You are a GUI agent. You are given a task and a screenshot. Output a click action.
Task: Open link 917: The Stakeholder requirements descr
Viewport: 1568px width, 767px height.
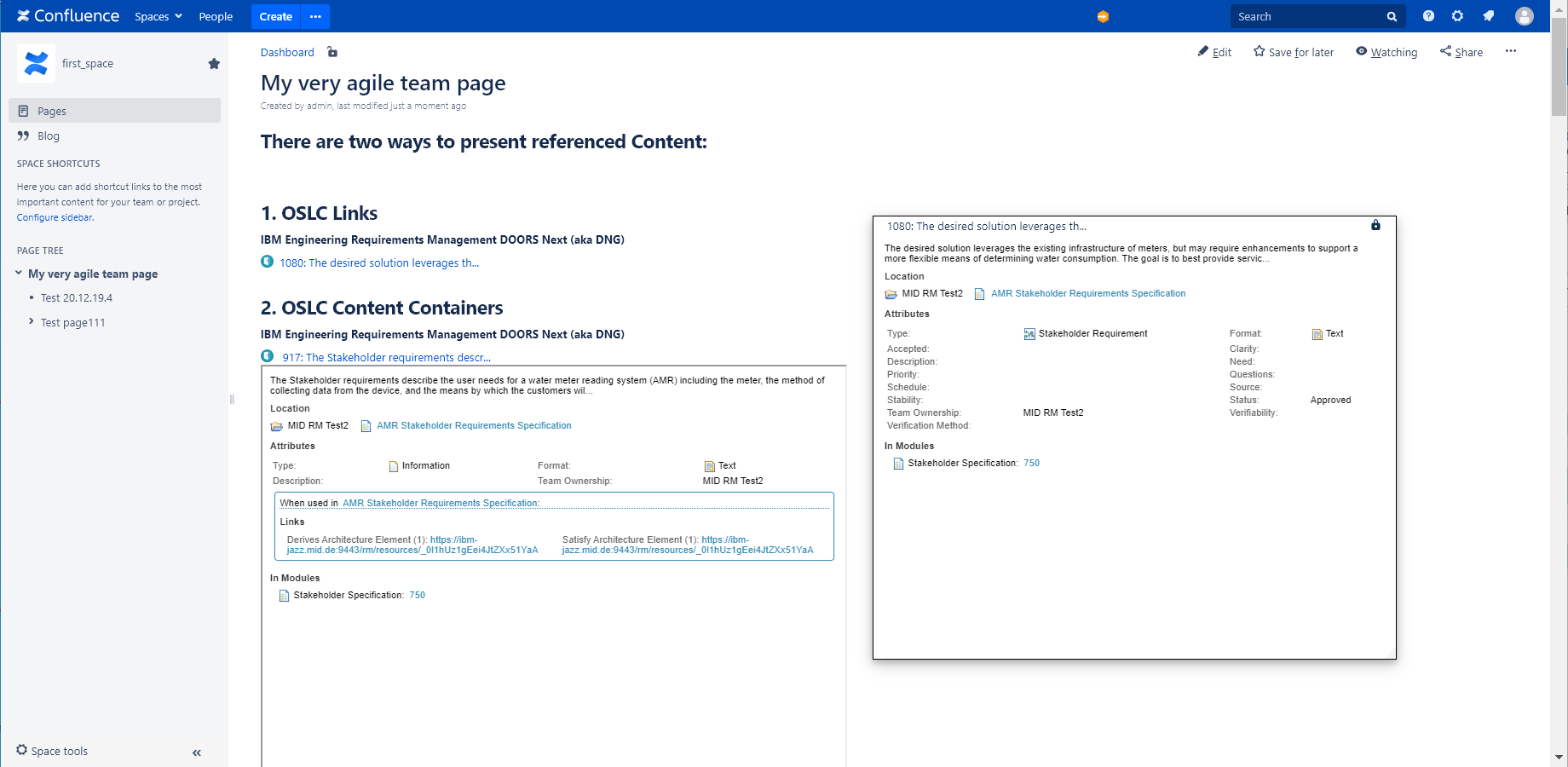387,358
